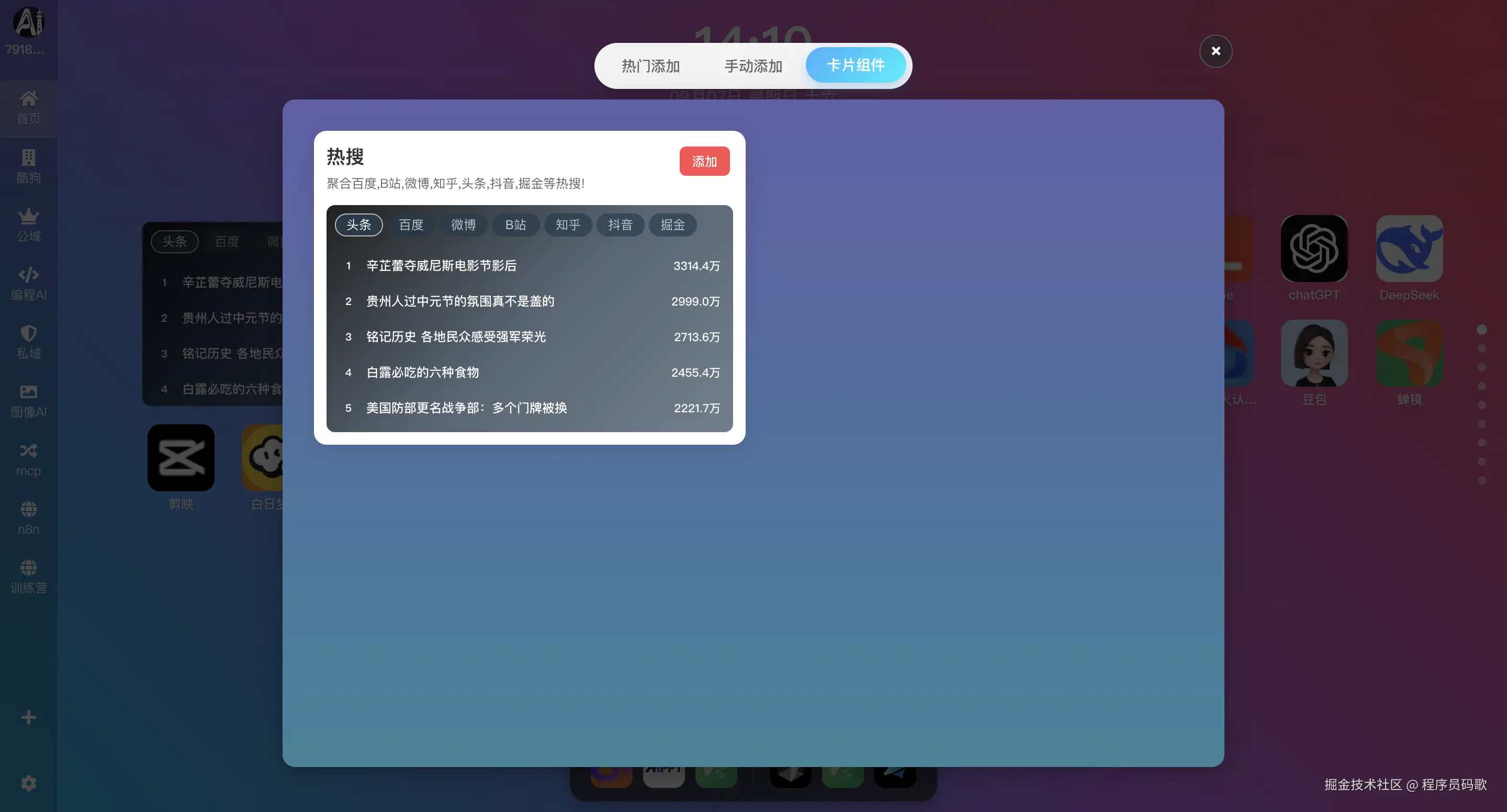
Task: Click the plus button in the sidebar
Action: coord(28,717)
